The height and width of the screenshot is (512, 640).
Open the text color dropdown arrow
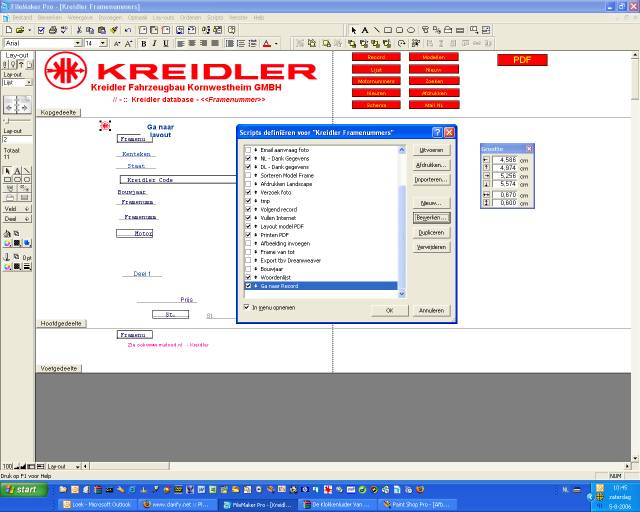(276, 43)
